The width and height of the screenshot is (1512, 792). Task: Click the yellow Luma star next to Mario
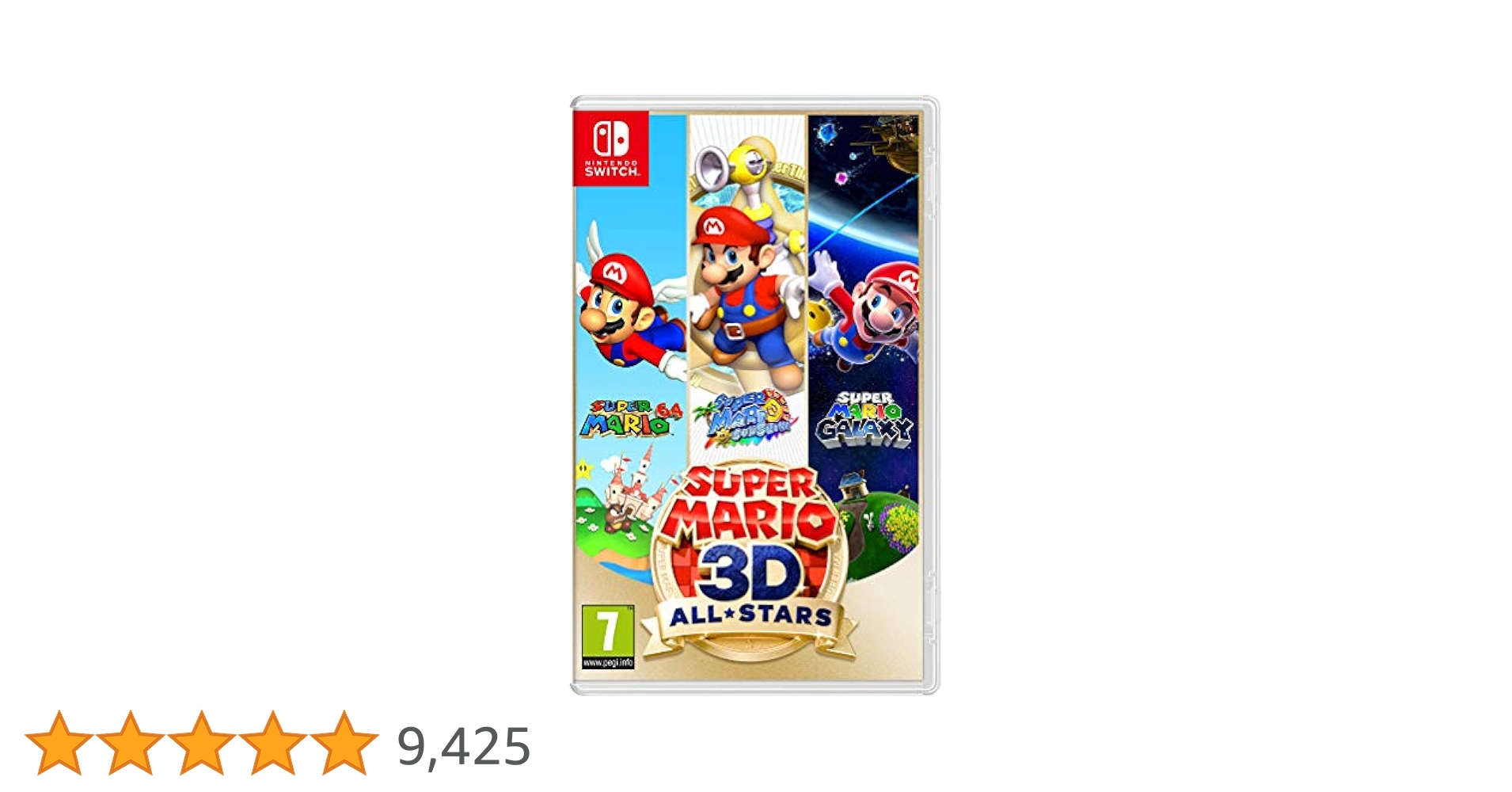coord(820,317)
